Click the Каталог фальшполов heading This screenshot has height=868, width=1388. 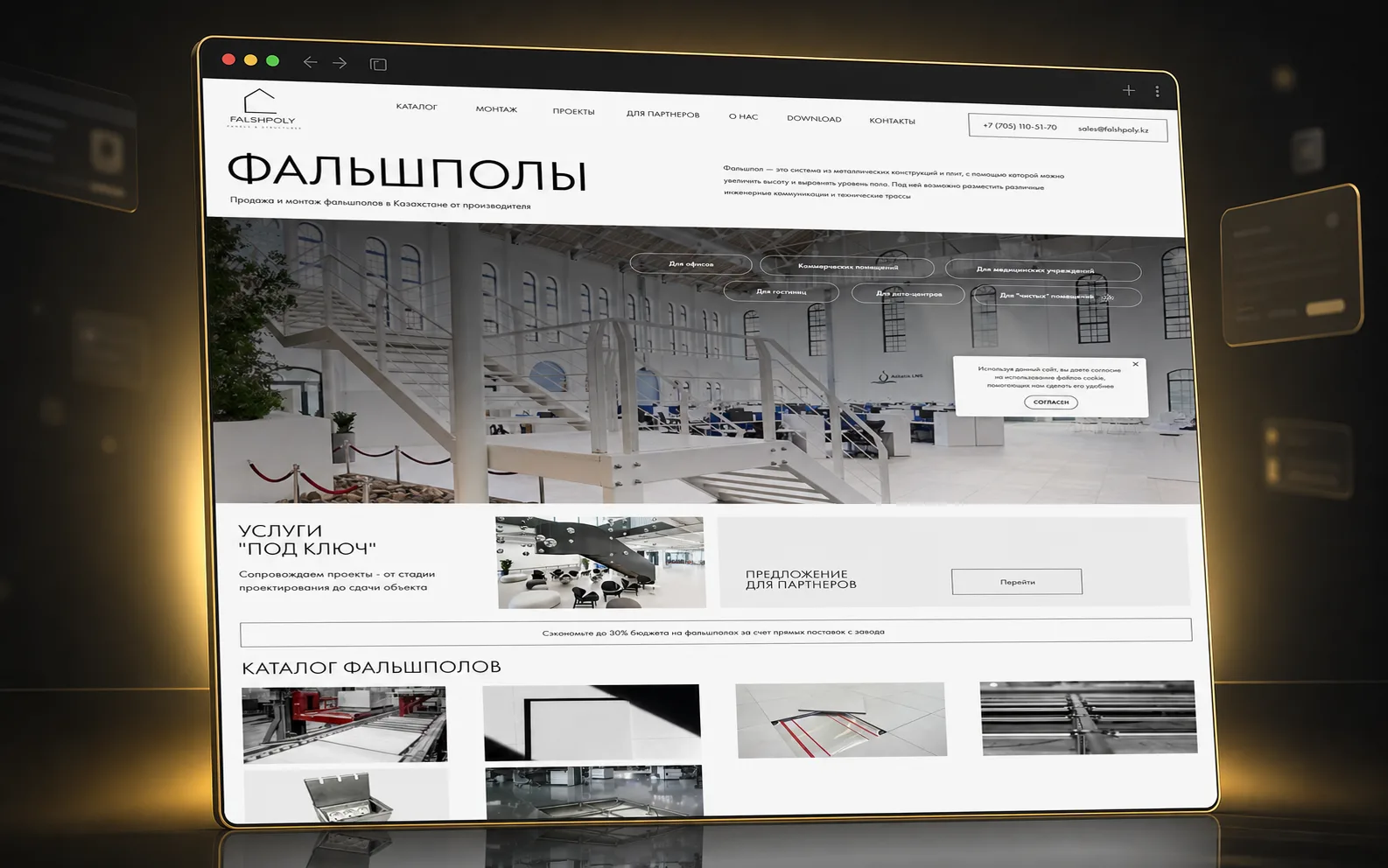pos(371,668)
